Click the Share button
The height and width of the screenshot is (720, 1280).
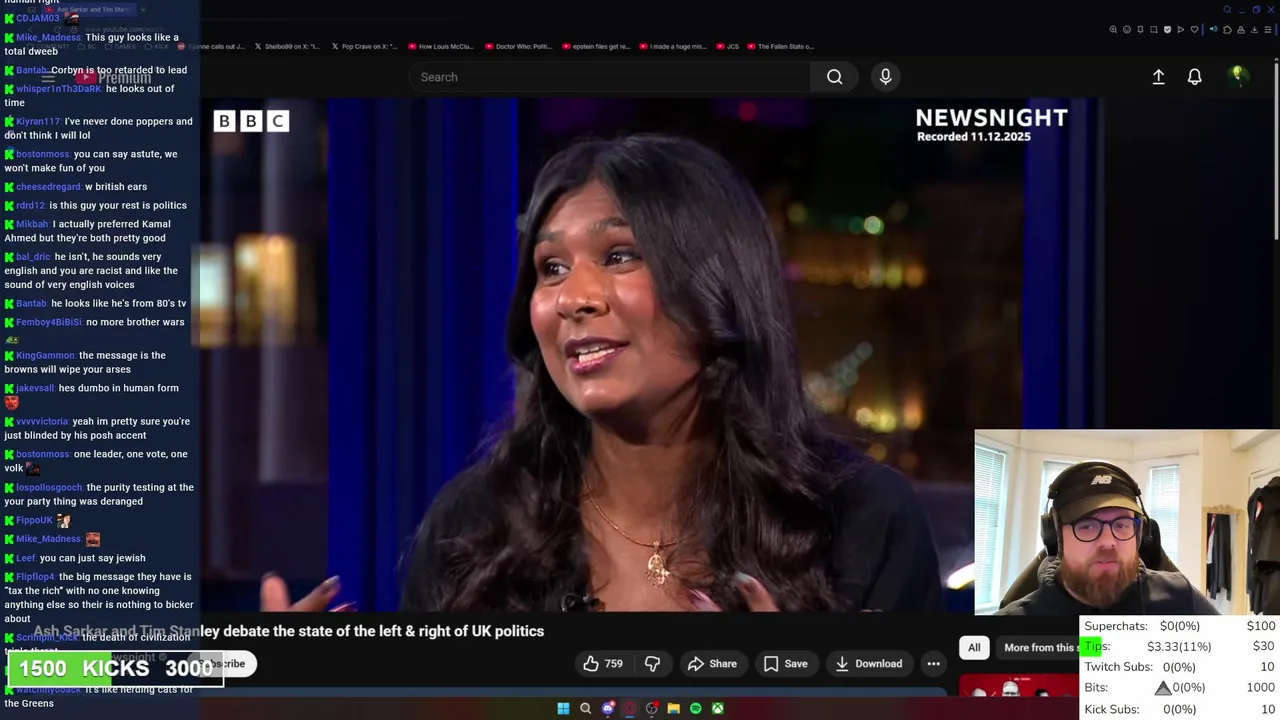(x=712, y=663)
